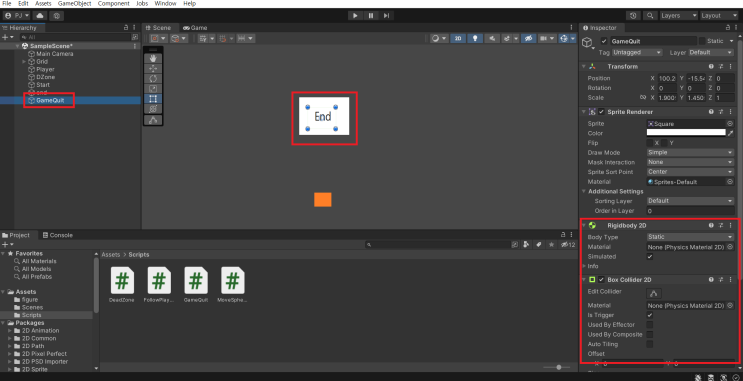
Task: Click the Project panel search field
Action: tap(437, 245)
